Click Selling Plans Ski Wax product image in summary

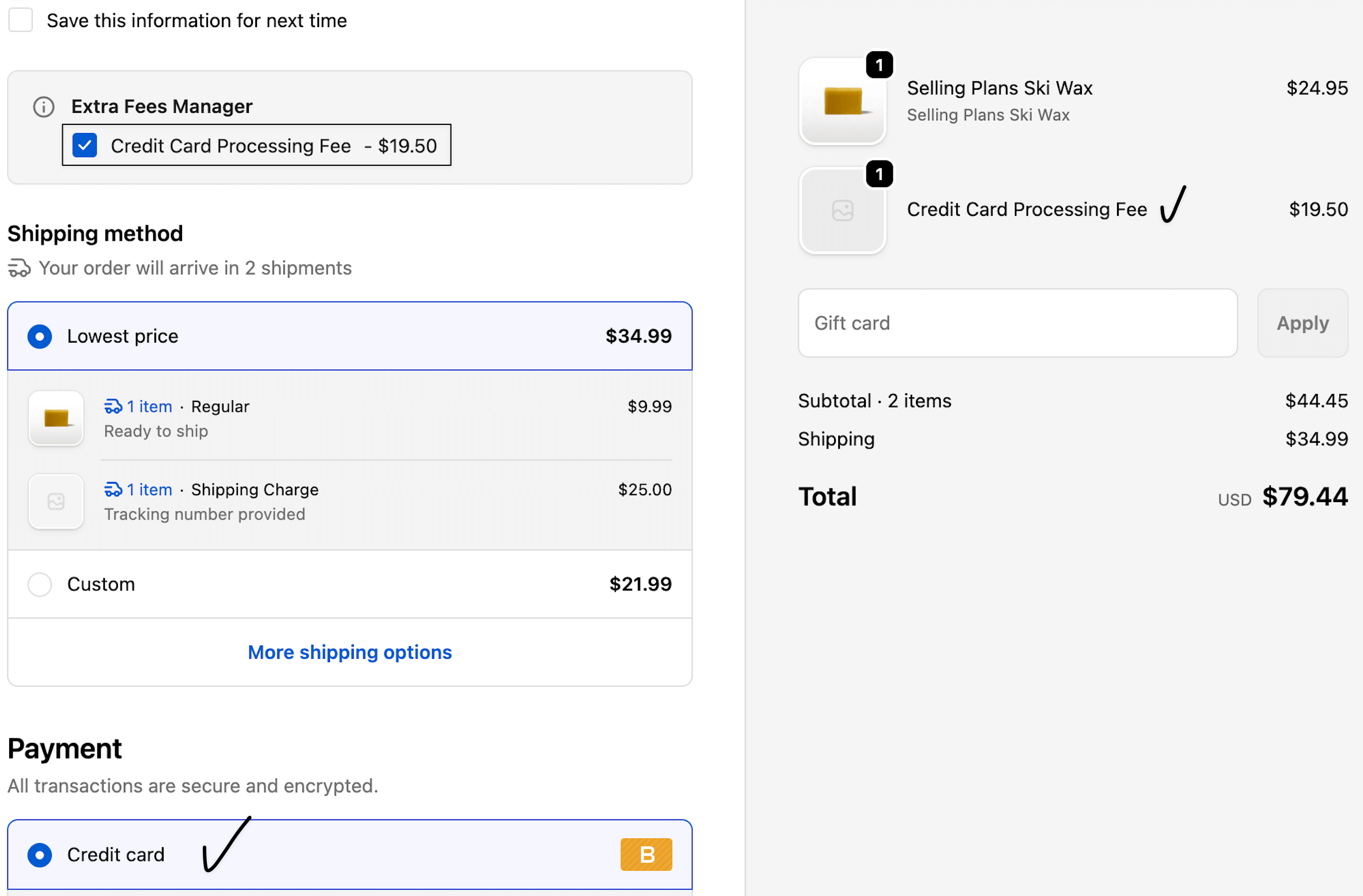[x=842, y=102]
